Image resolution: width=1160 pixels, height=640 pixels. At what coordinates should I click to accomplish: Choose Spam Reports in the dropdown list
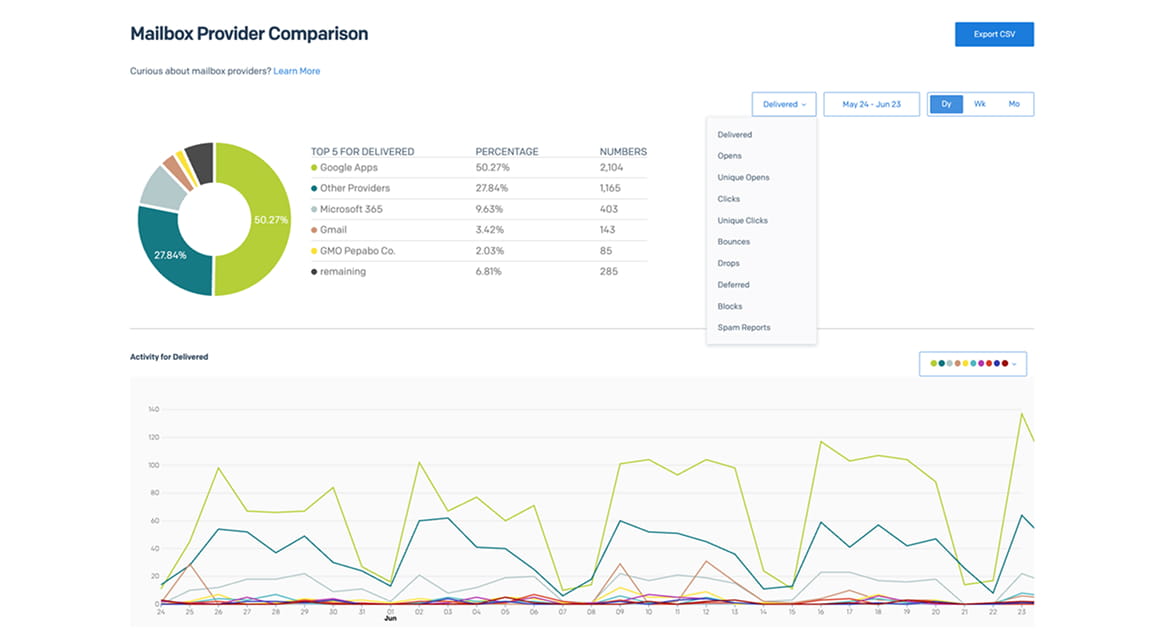tap(743, 328)
